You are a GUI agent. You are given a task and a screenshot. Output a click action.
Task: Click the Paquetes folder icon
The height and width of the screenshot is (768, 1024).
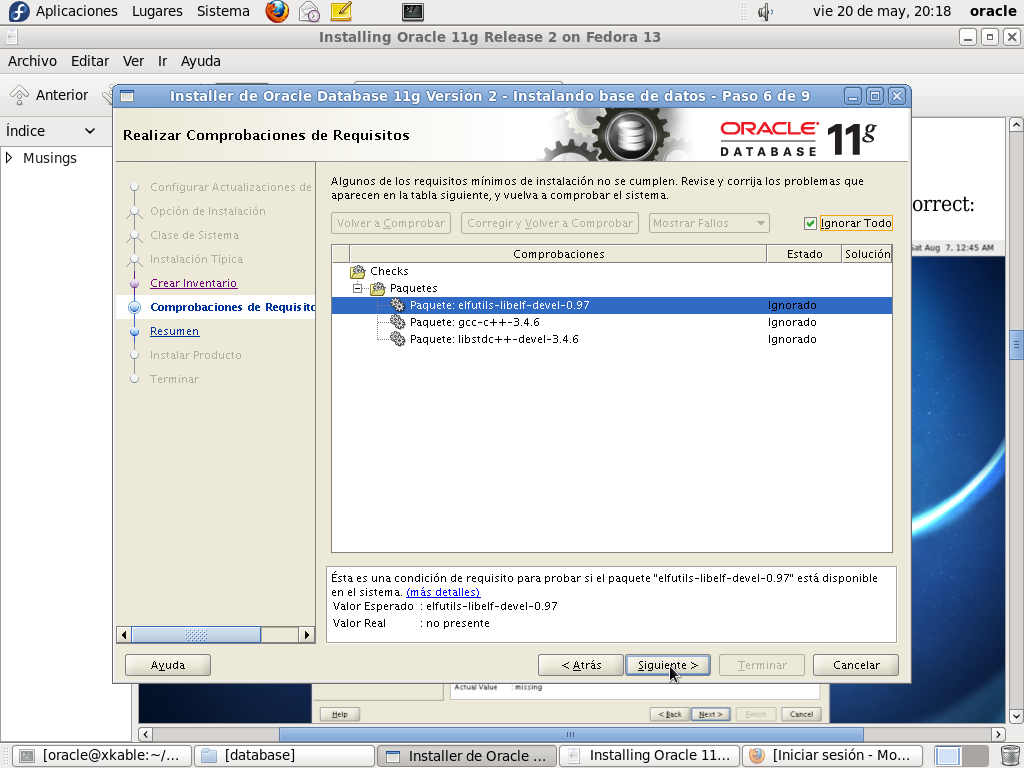(377, 288)
